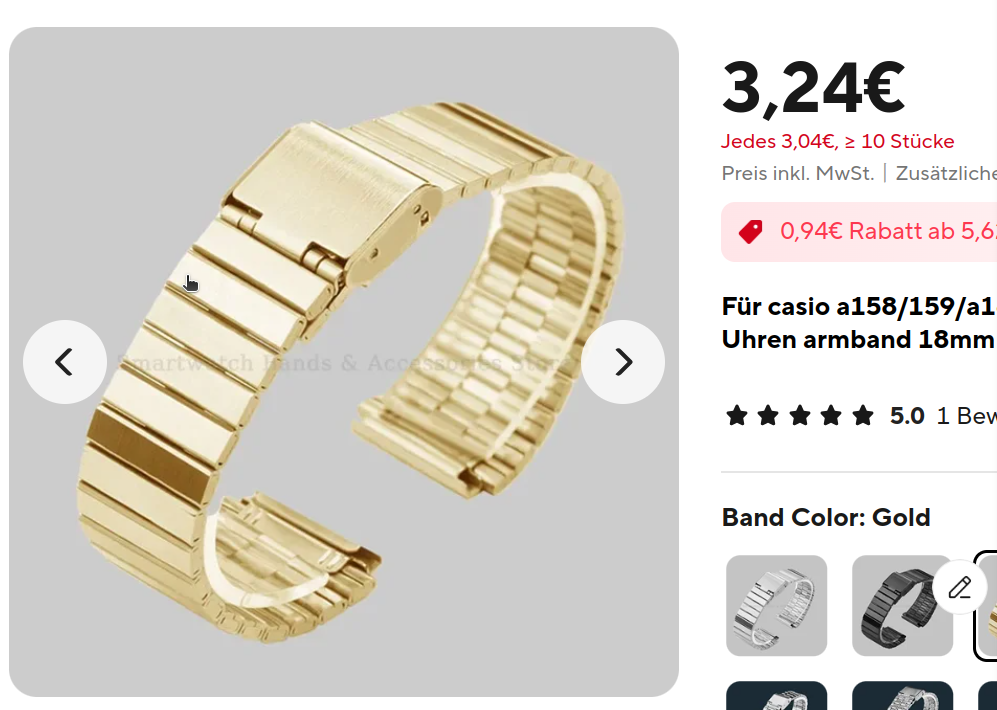Open the main gold watch band image

tap(344, 362)
